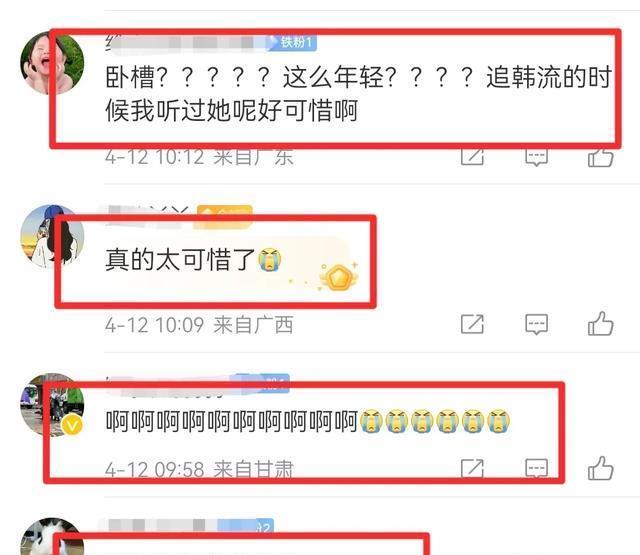Like the comment from 甘肃

coord(600,468)
